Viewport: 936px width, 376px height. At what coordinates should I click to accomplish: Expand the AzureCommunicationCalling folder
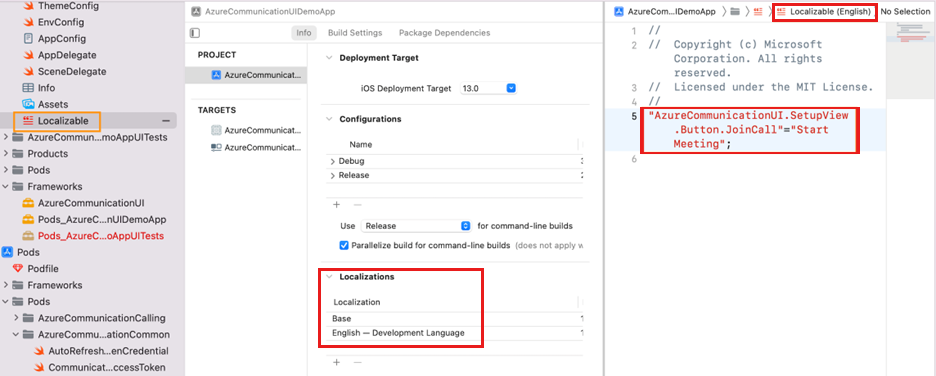click(17, 318)
